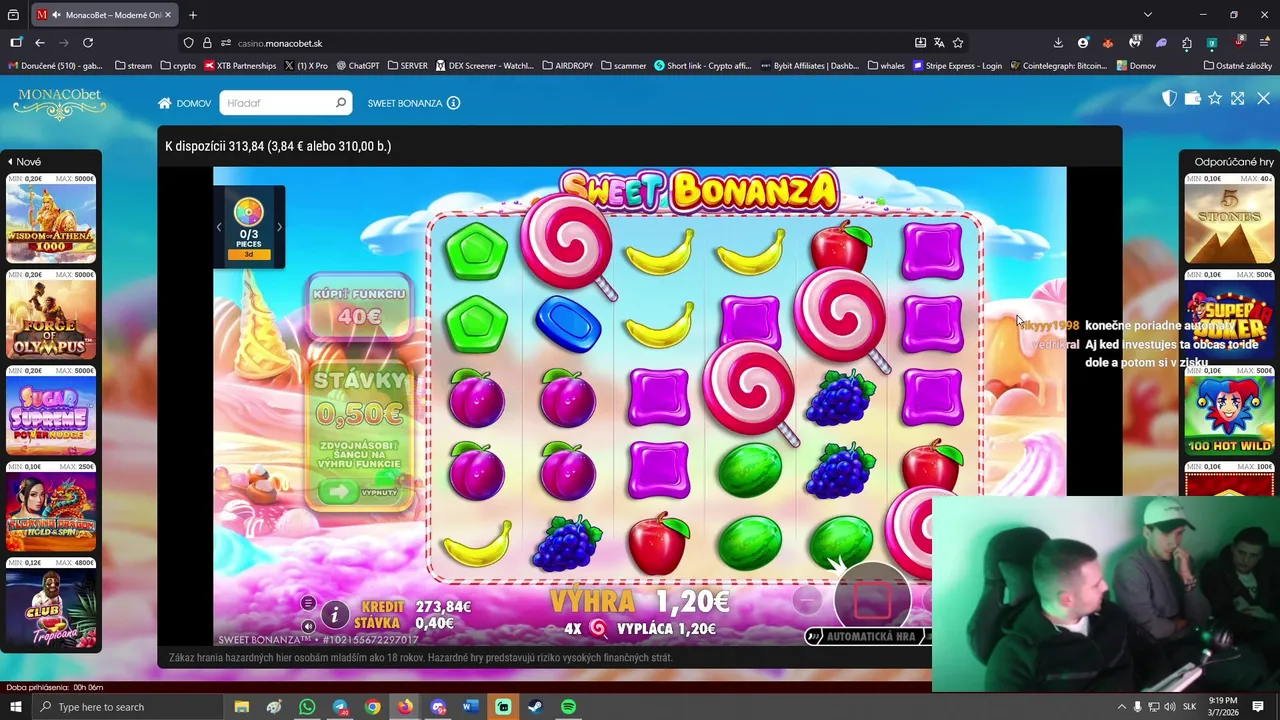
Task: Buy the feature for 40€
Action: click(359, 306)
